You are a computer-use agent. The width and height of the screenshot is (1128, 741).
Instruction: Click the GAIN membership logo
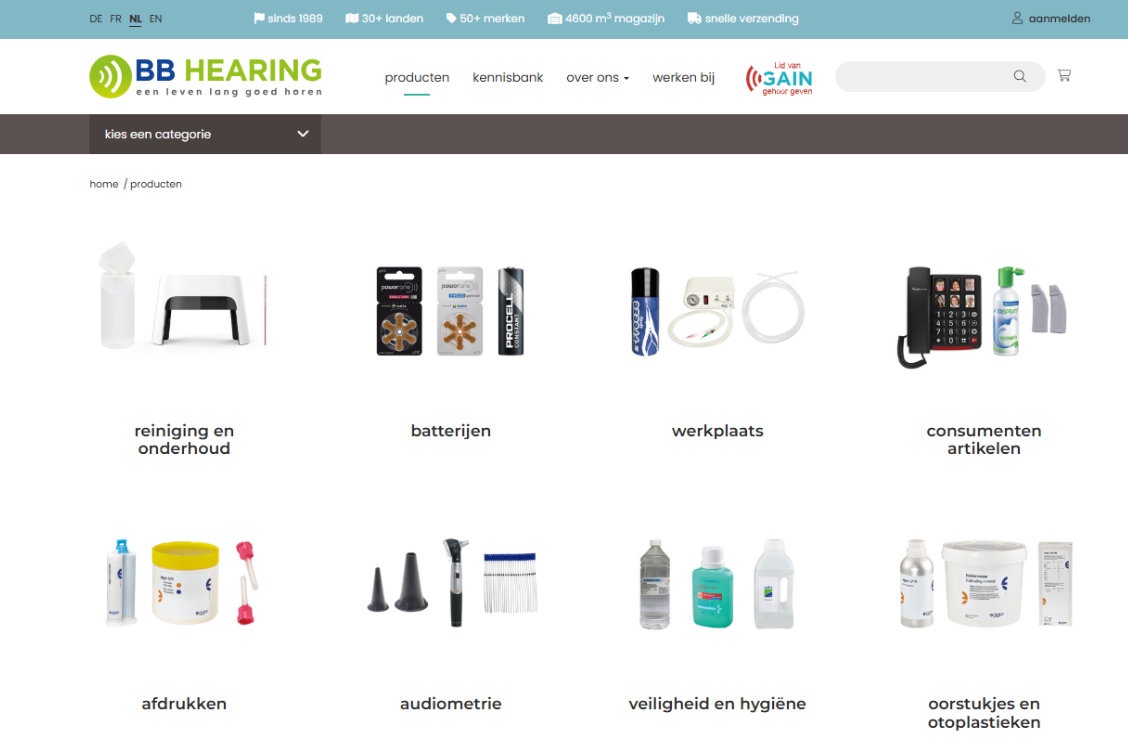(779, 78)
